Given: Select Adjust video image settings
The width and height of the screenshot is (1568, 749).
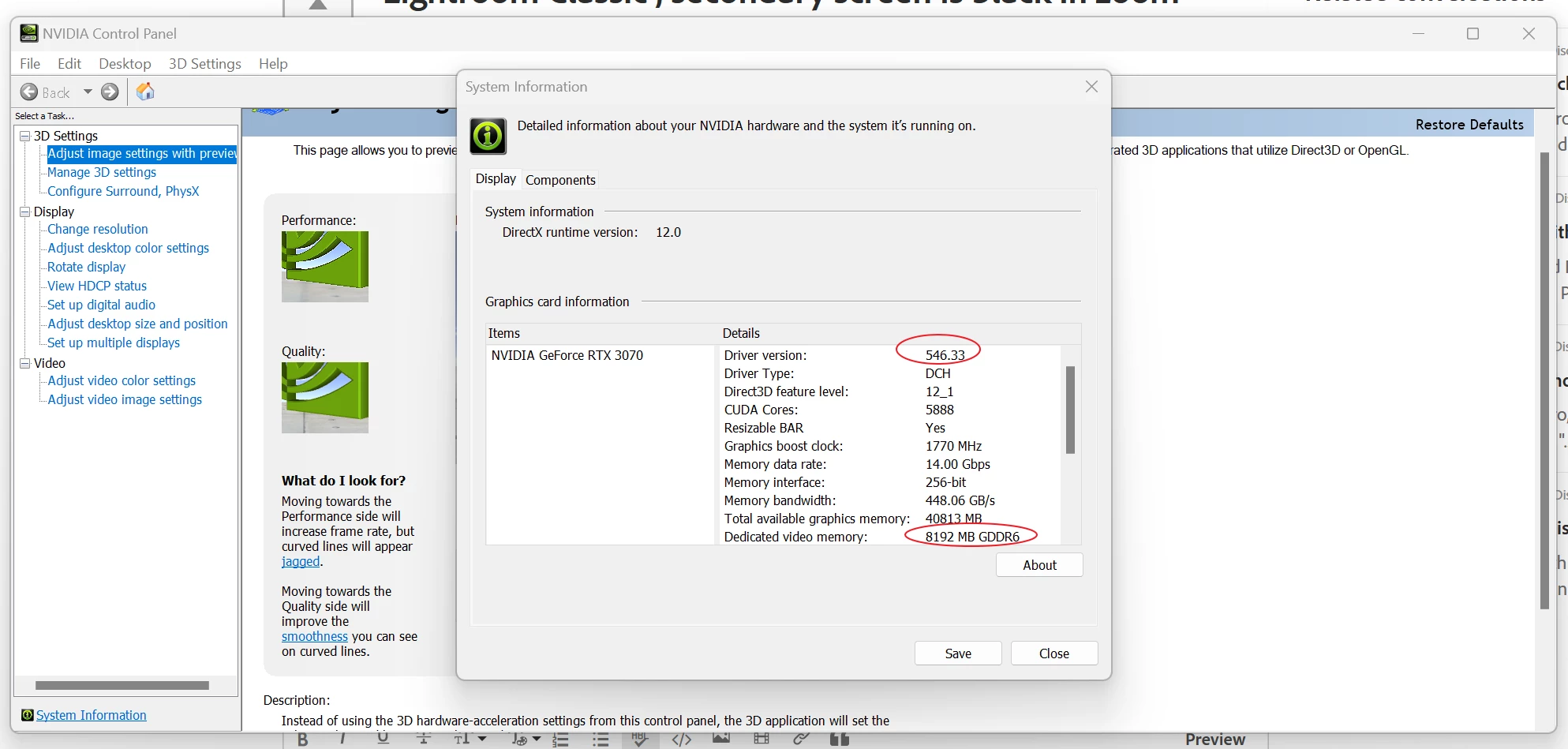Looking at the screenshot, I should click(125, 400).
